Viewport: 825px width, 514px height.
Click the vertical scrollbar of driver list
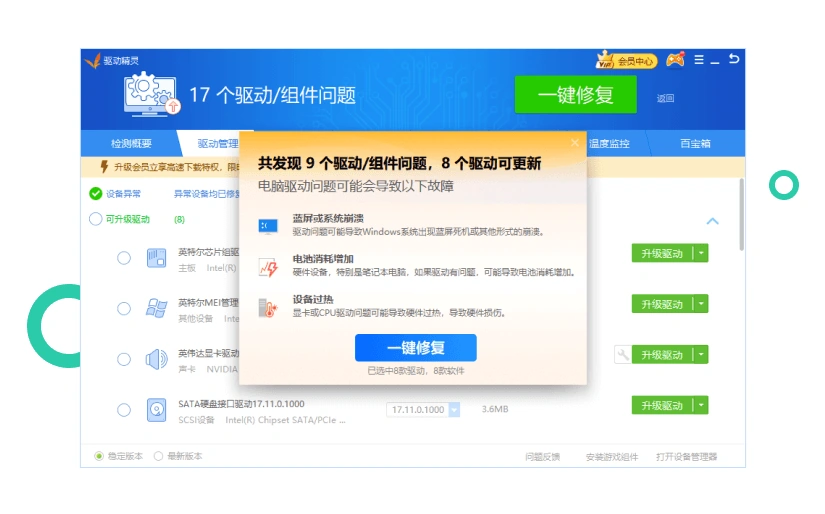[741, 215]
